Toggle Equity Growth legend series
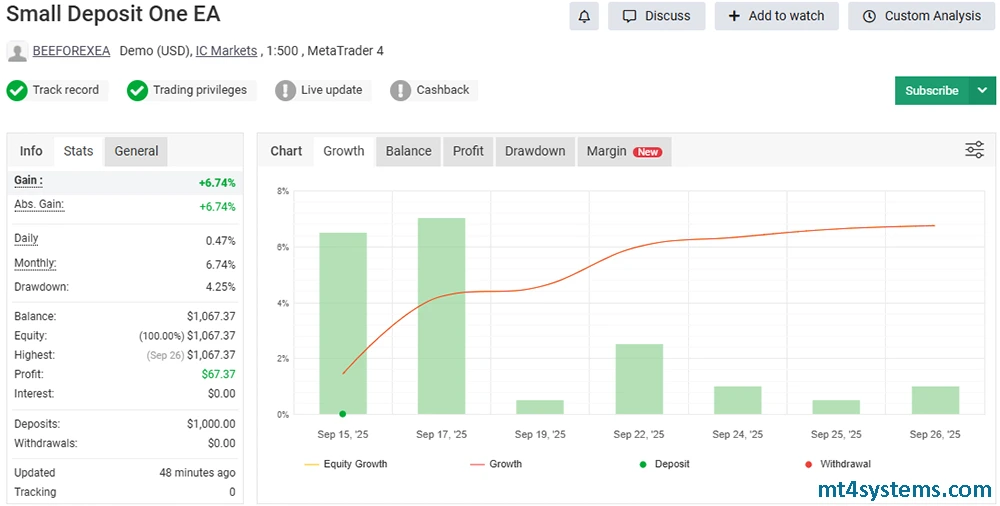This screenshot has height=506, width=1000. point(344,464)
